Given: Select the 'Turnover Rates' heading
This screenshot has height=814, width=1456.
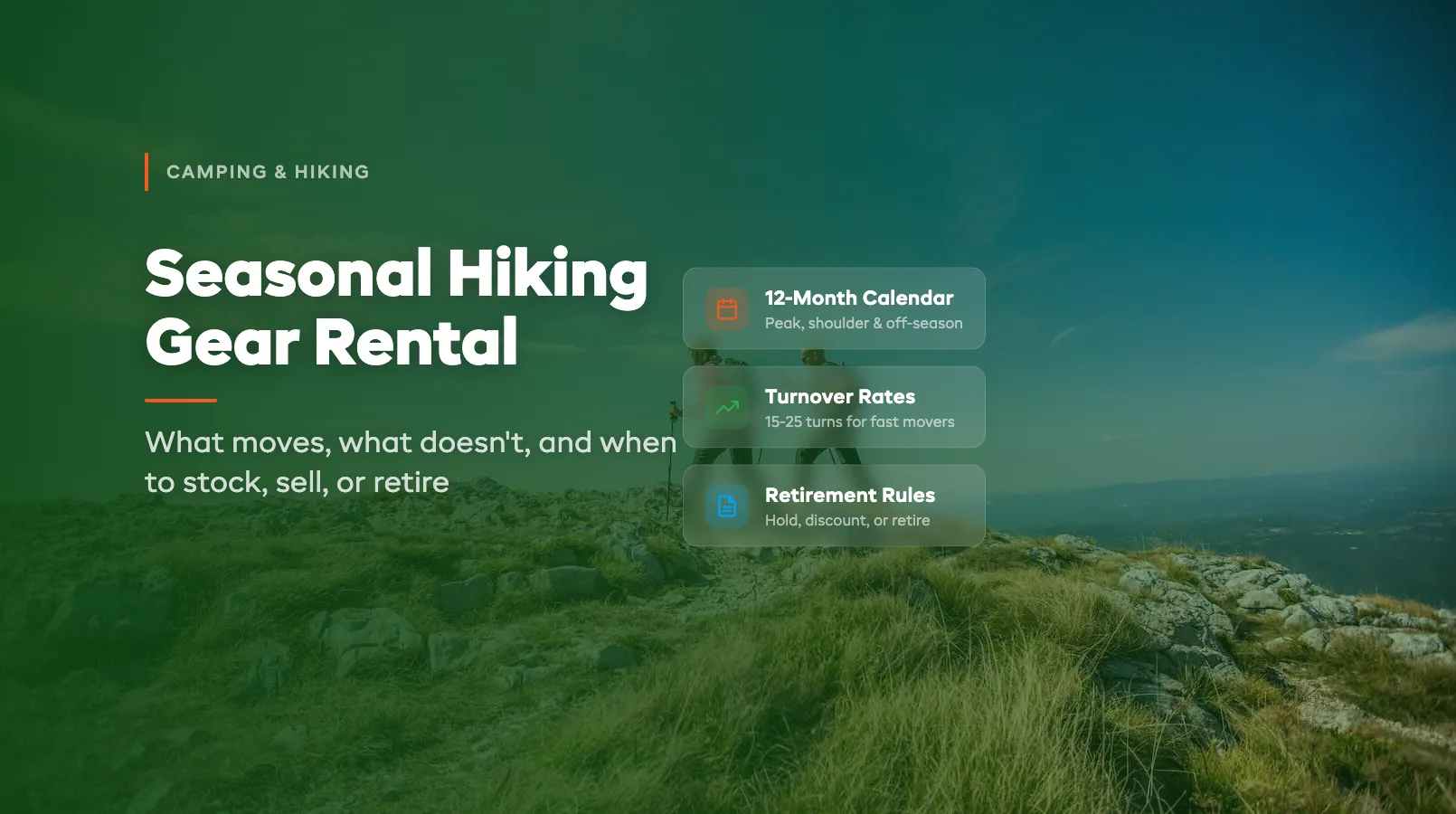Looking at the screenshot, I should (840, 396).
